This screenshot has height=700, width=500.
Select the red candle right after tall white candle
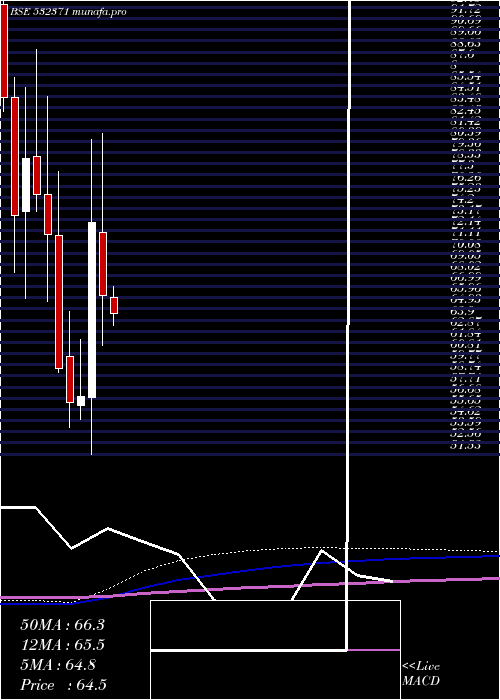(103, 263)
